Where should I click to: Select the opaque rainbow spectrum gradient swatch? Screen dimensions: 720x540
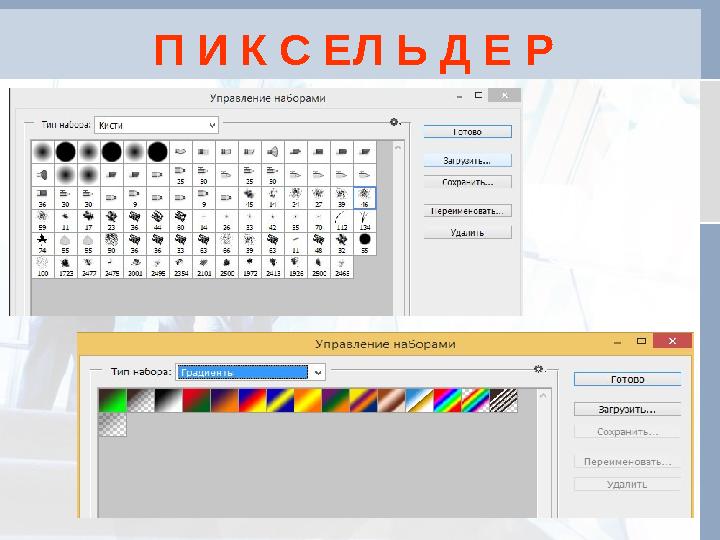pos(448,400)
